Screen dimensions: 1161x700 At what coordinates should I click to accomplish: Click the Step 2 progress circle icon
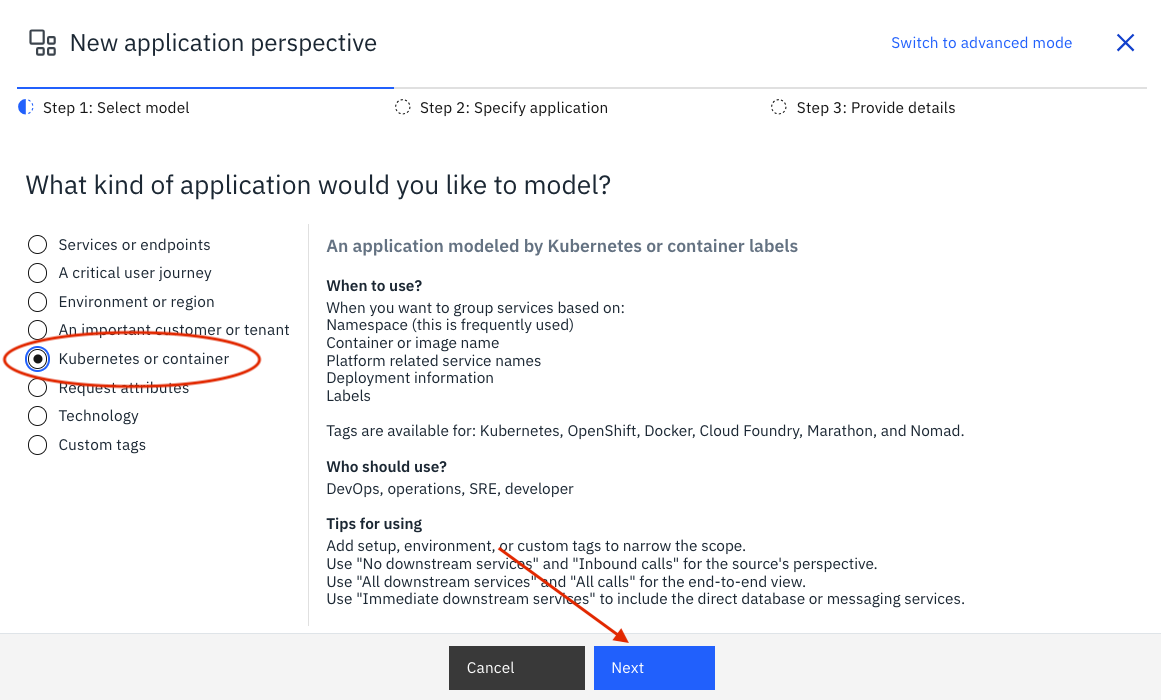[x=403, y=107]
